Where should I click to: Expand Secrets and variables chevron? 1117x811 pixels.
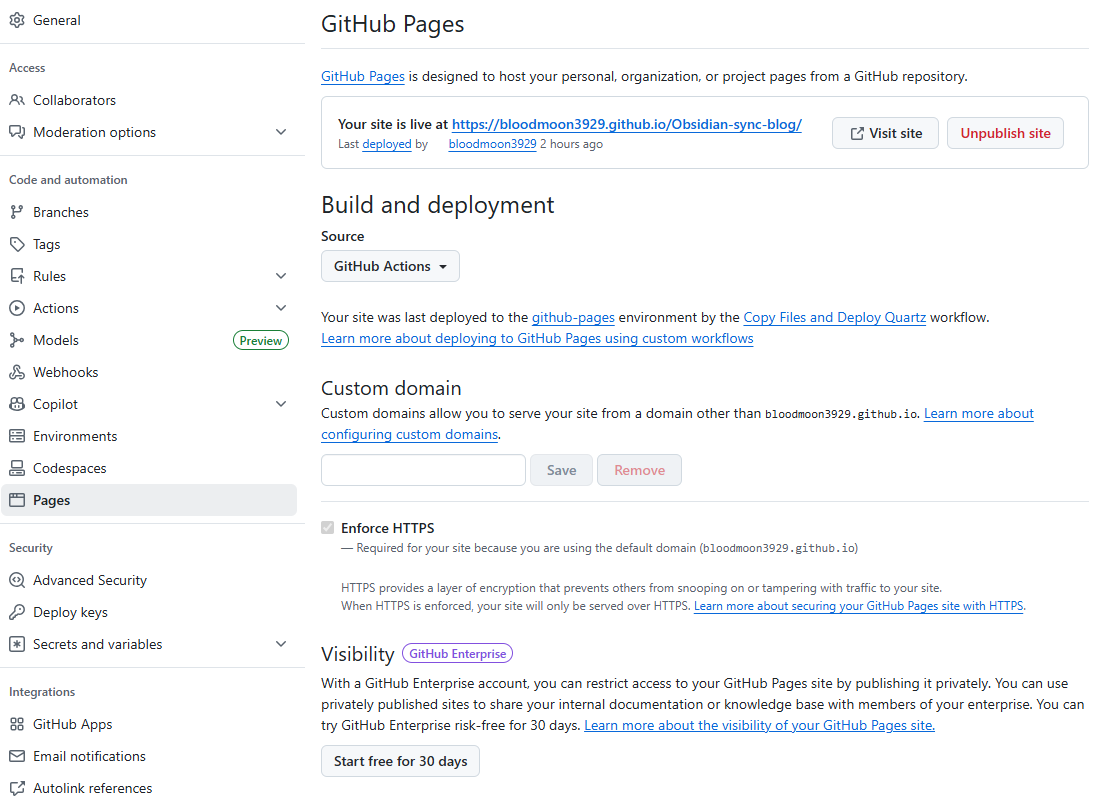tap(281, 644)
